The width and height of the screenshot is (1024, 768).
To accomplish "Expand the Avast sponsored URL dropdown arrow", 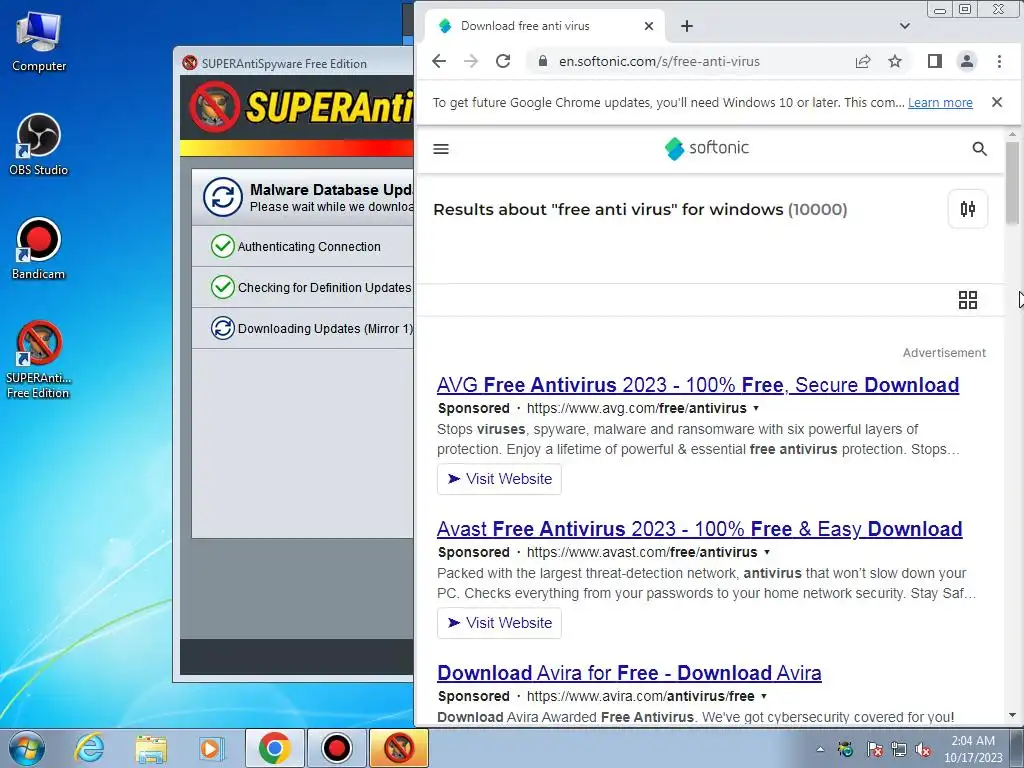I will click(x=767, y=552).
